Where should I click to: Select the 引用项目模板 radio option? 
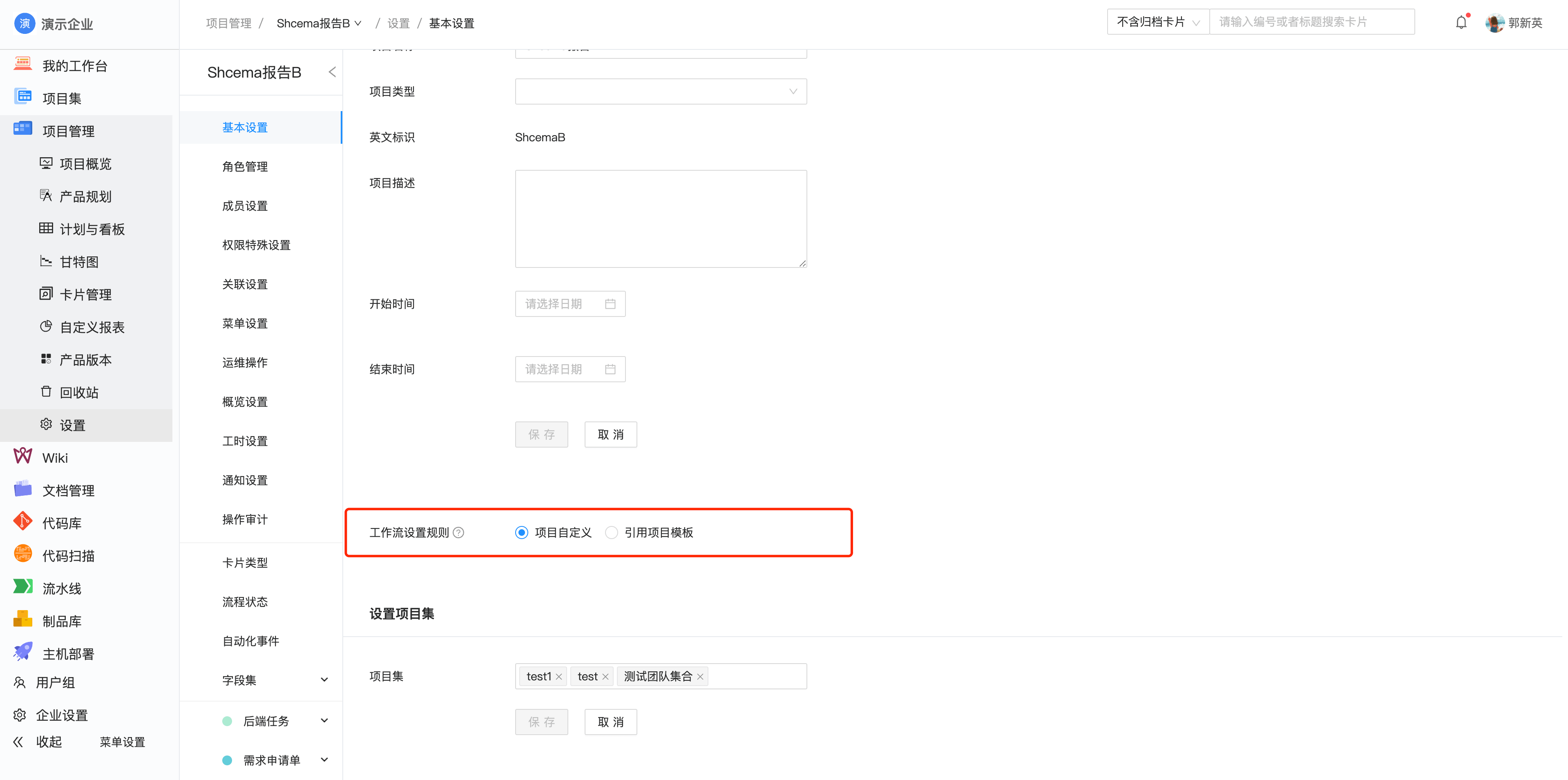(611, 533)
